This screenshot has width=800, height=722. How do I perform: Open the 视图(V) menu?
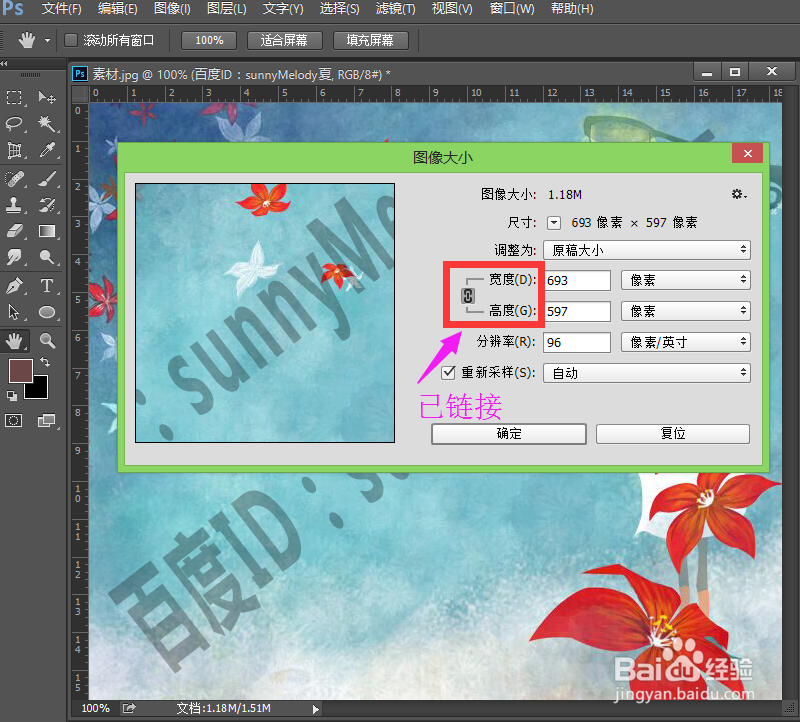click(x=452, y=9)
